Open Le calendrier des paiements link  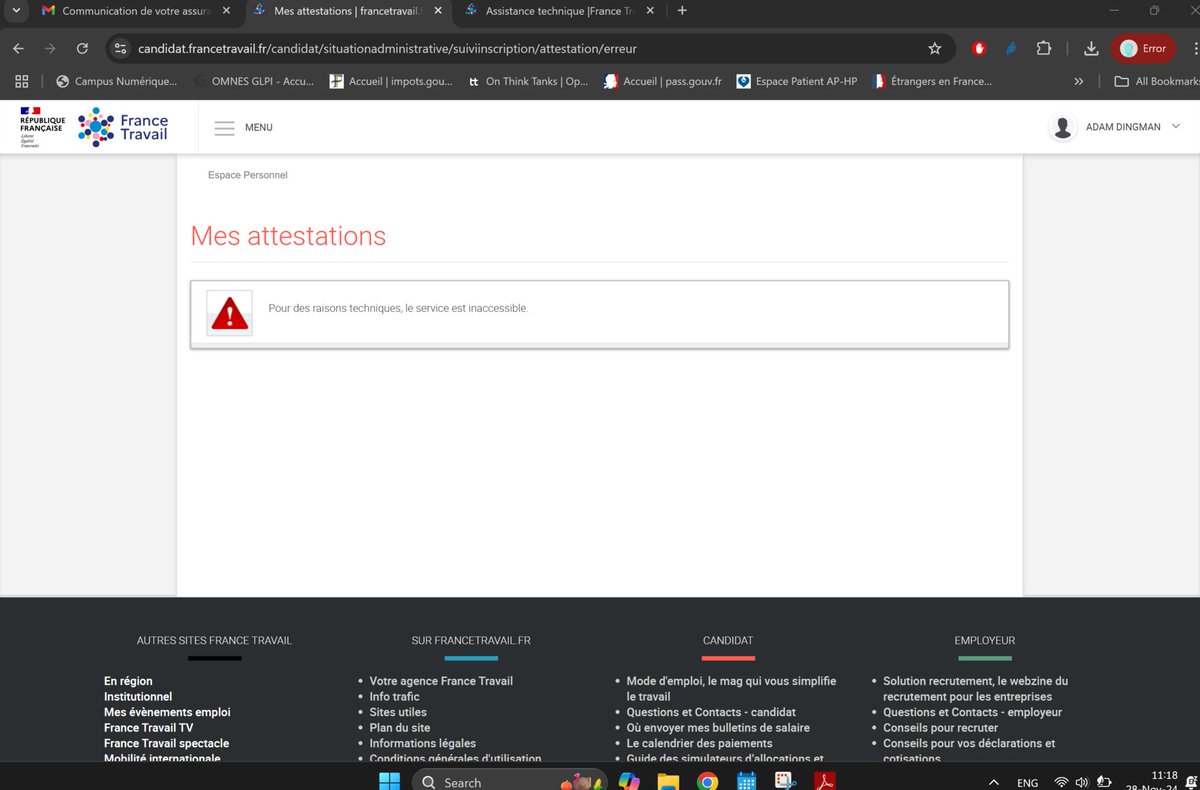tap(699, 743)
